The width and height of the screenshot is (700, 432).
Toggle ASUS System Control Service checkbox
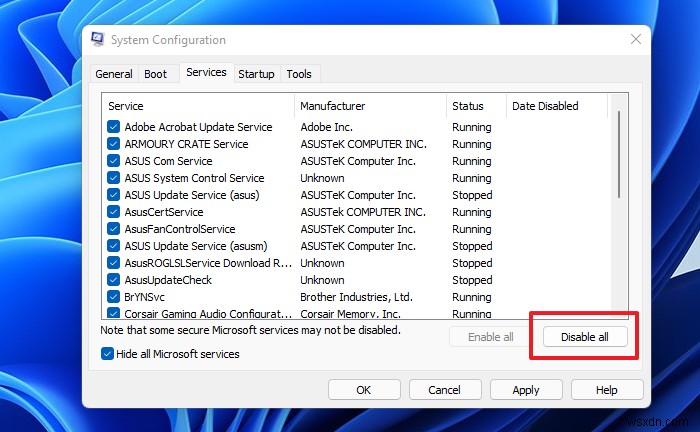113,178
